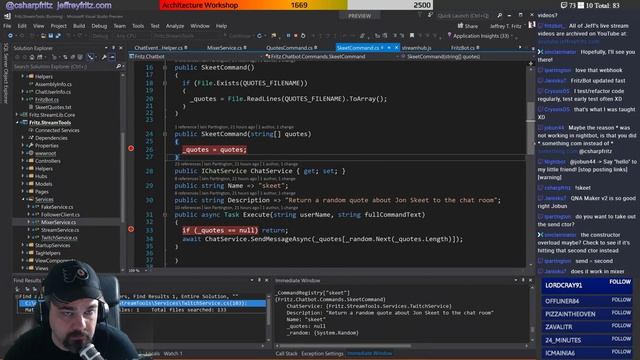Open the SkeetCommand(string[] quotes) member dropdown
The image size is (640, 360).
coord(464,57)
